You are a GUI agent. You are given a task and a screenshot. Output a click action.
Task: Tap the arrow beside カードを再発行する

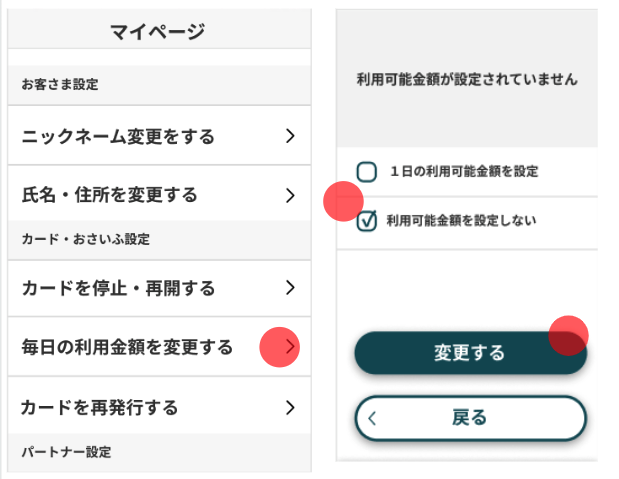tap(289, 407)
